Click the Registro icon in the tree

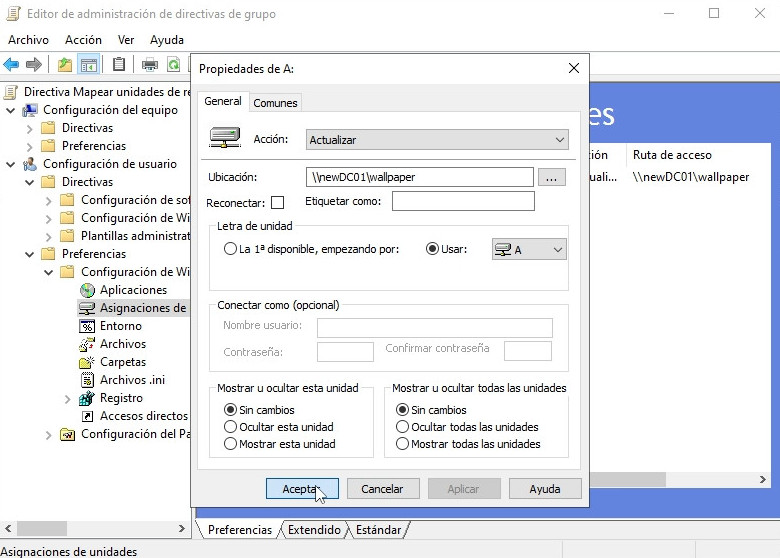87,398
